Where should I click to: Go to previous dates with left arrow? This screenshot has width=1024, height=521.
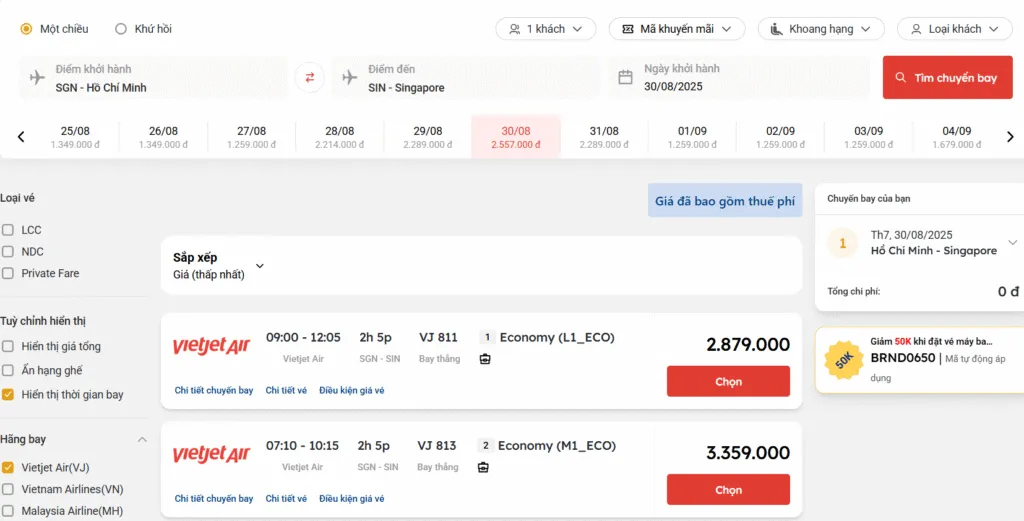tap(21, 136)
